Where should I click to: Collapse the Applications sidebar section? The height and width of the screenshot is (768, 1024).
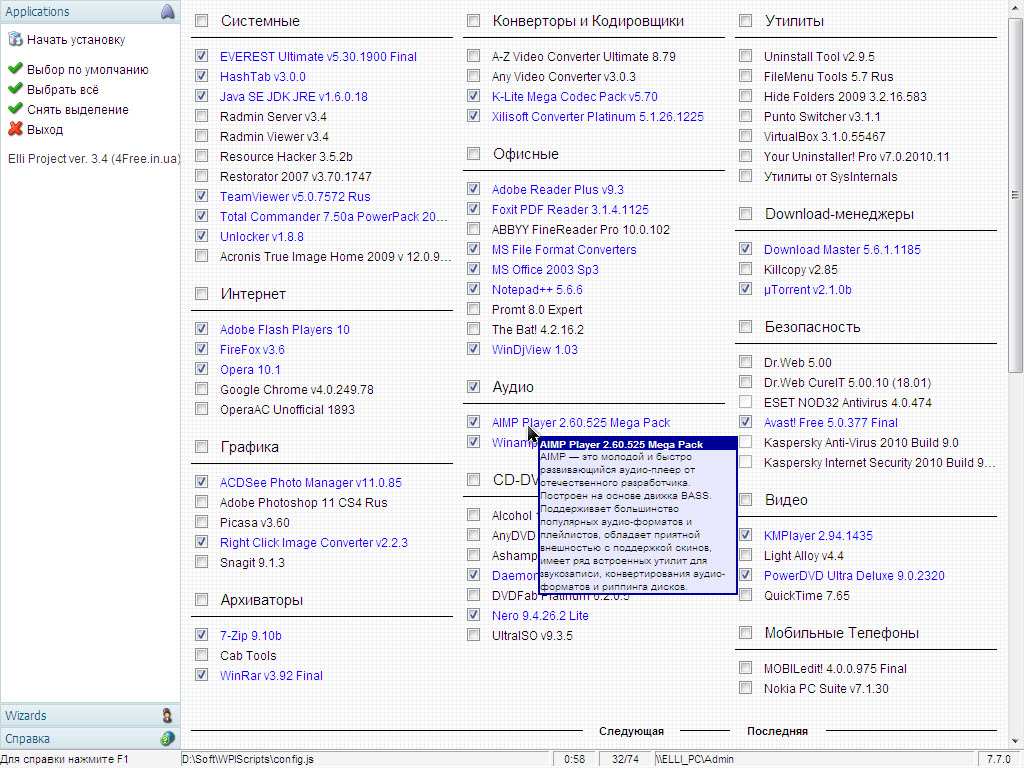(x=90, y=11)
